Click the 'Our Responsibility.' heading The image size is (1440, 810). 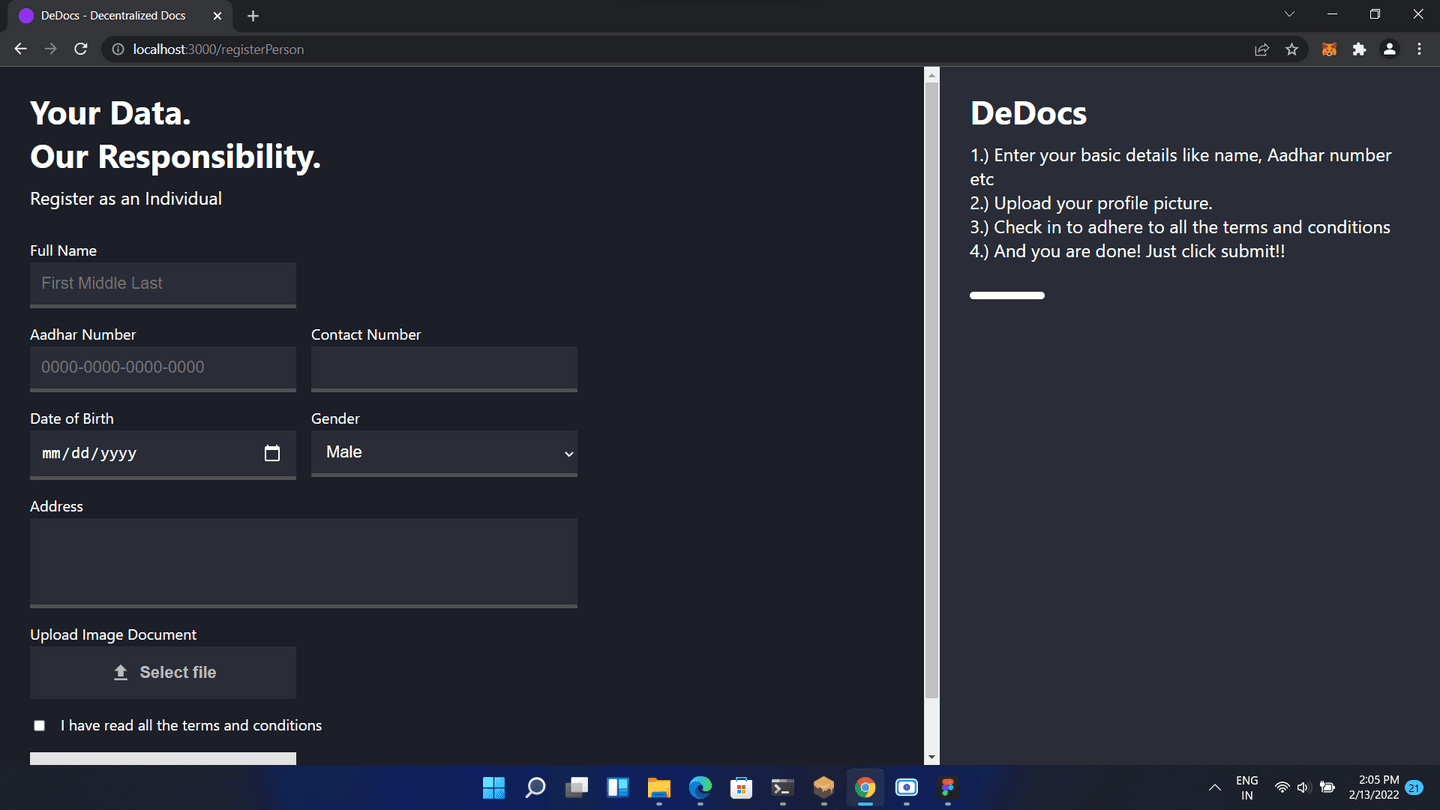pyautogui.click(x=175, y=157)
